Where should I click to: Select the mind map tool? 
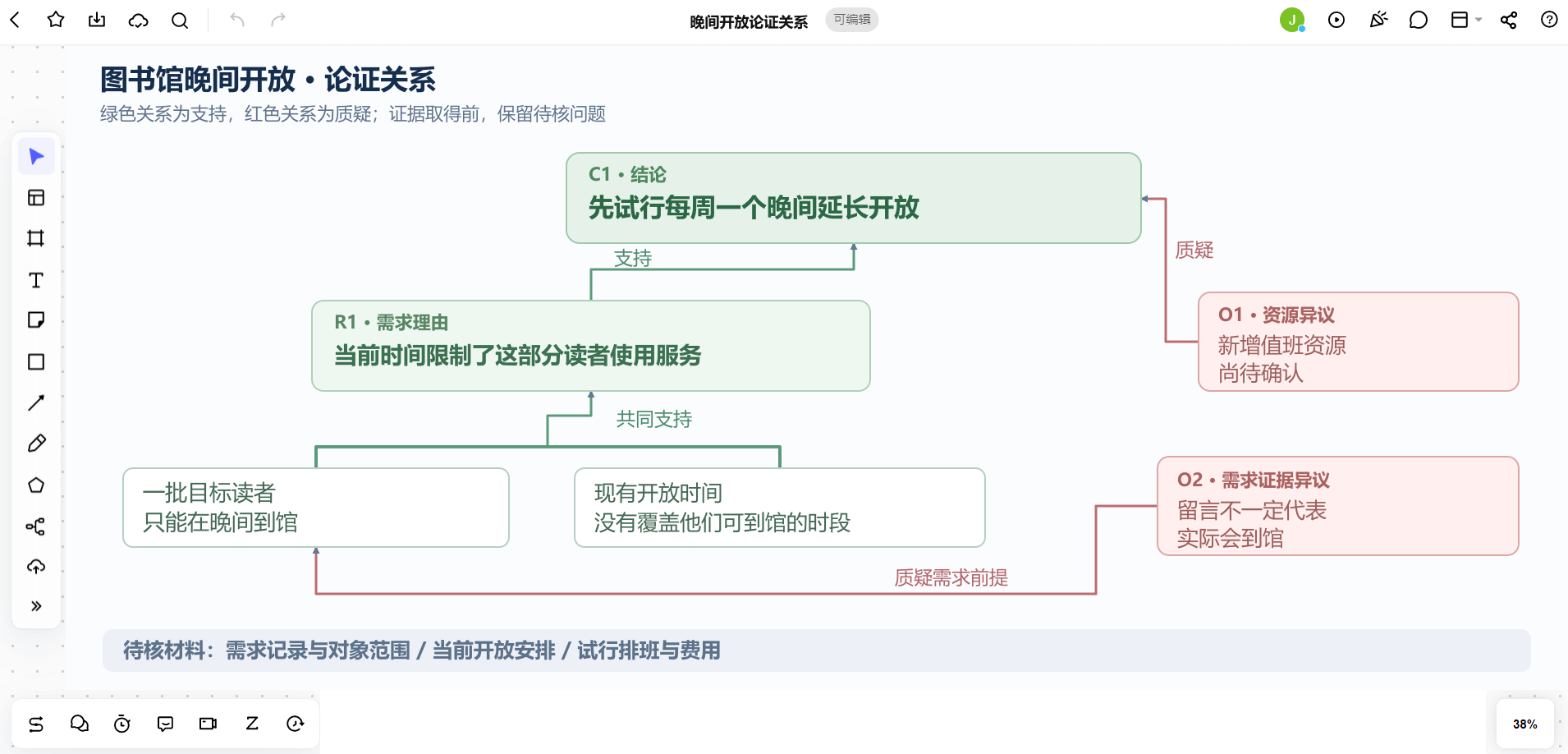(36, 526)
